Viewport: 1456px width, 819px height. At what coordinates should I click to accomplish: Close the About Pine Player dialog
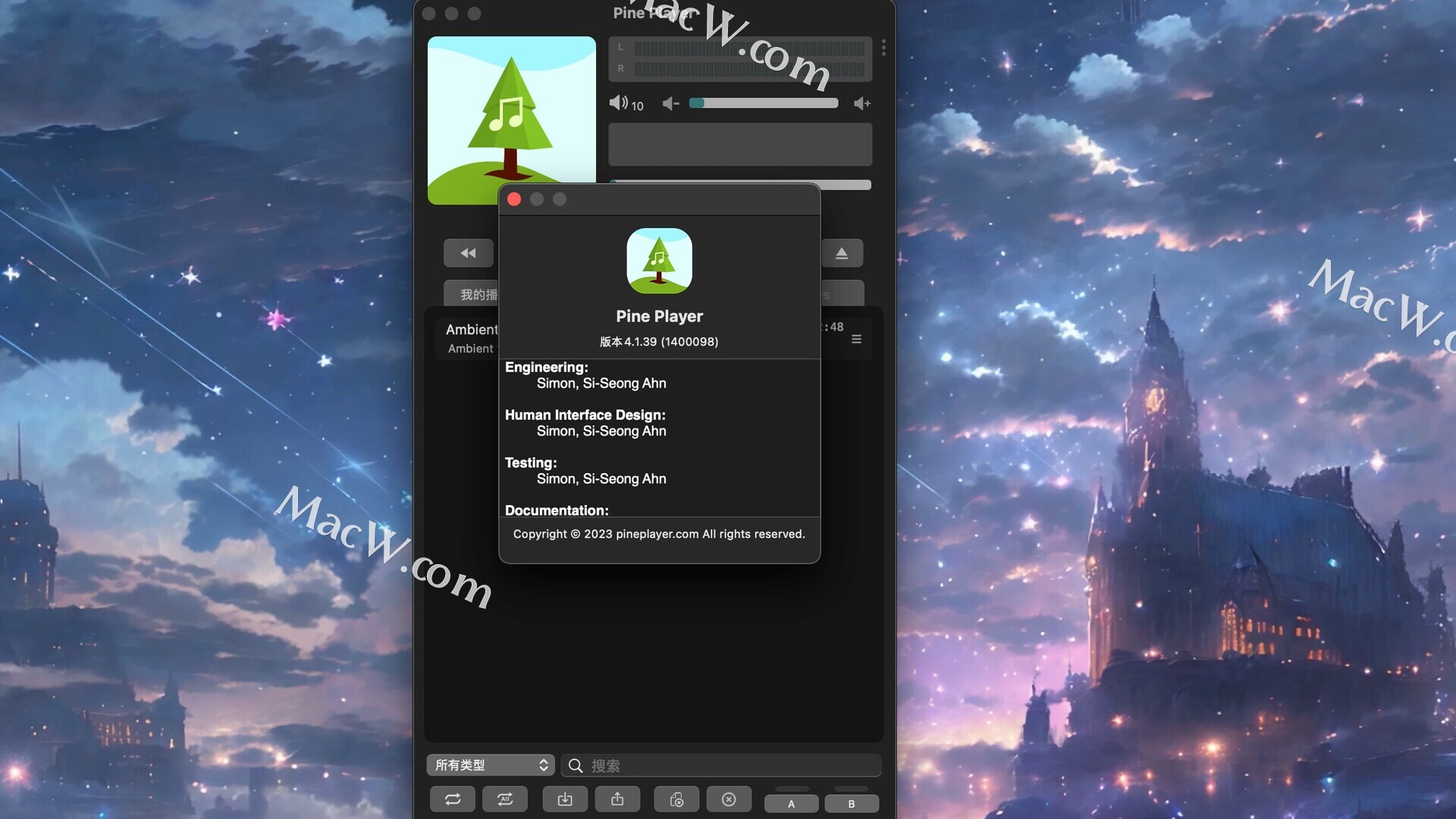click(514, 199)
